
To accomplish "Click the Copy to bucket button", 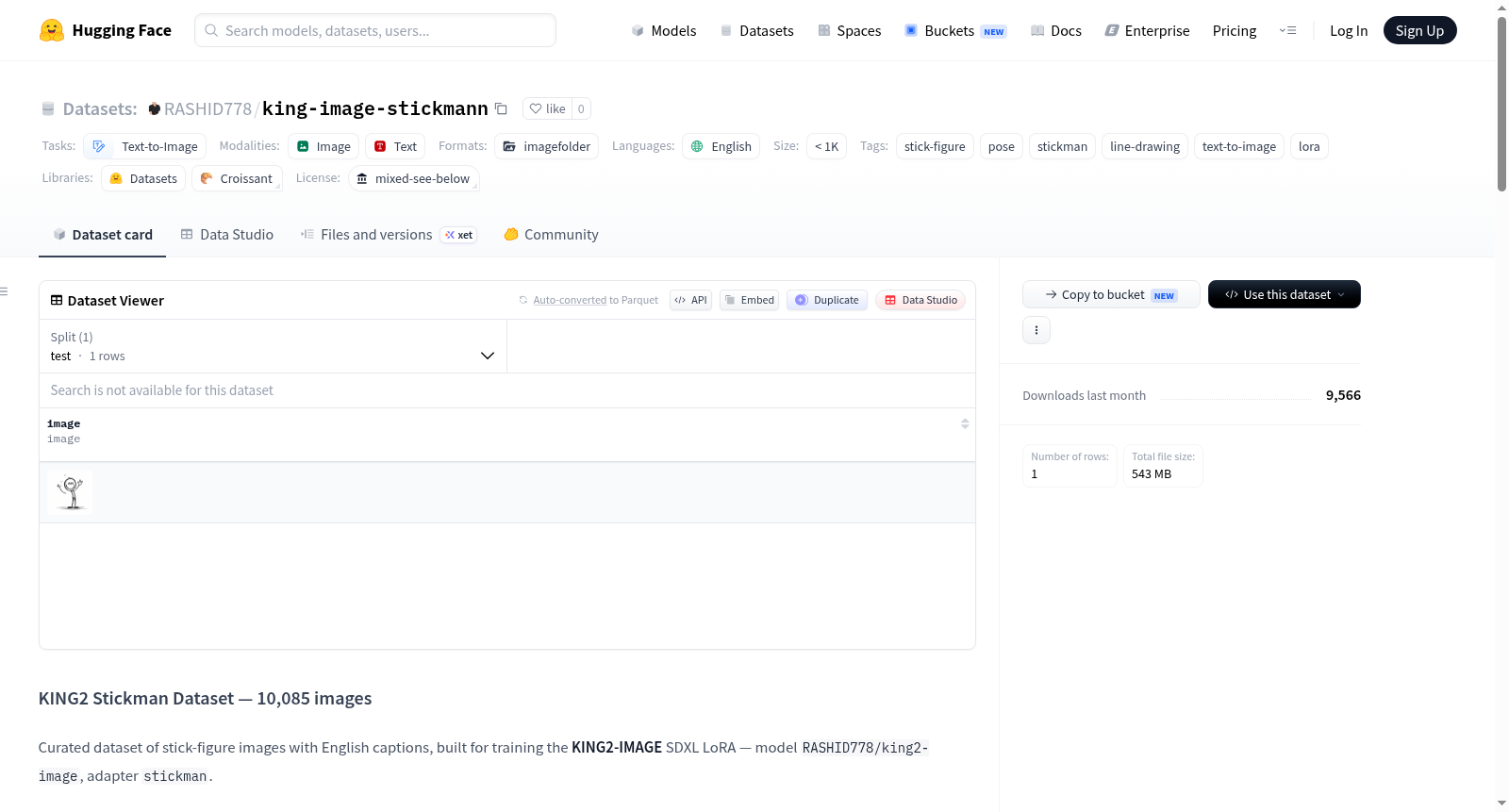I will coord(1111,294).
